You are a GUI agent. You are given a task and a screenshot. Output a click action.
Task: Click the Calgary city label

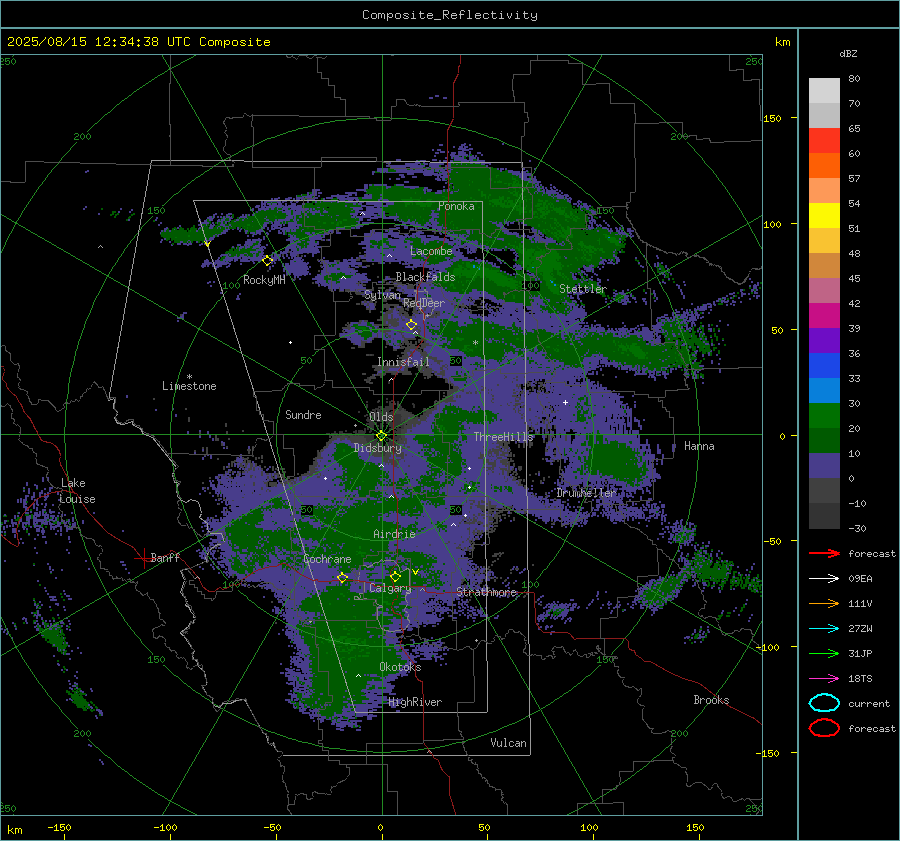coord(390,588)
